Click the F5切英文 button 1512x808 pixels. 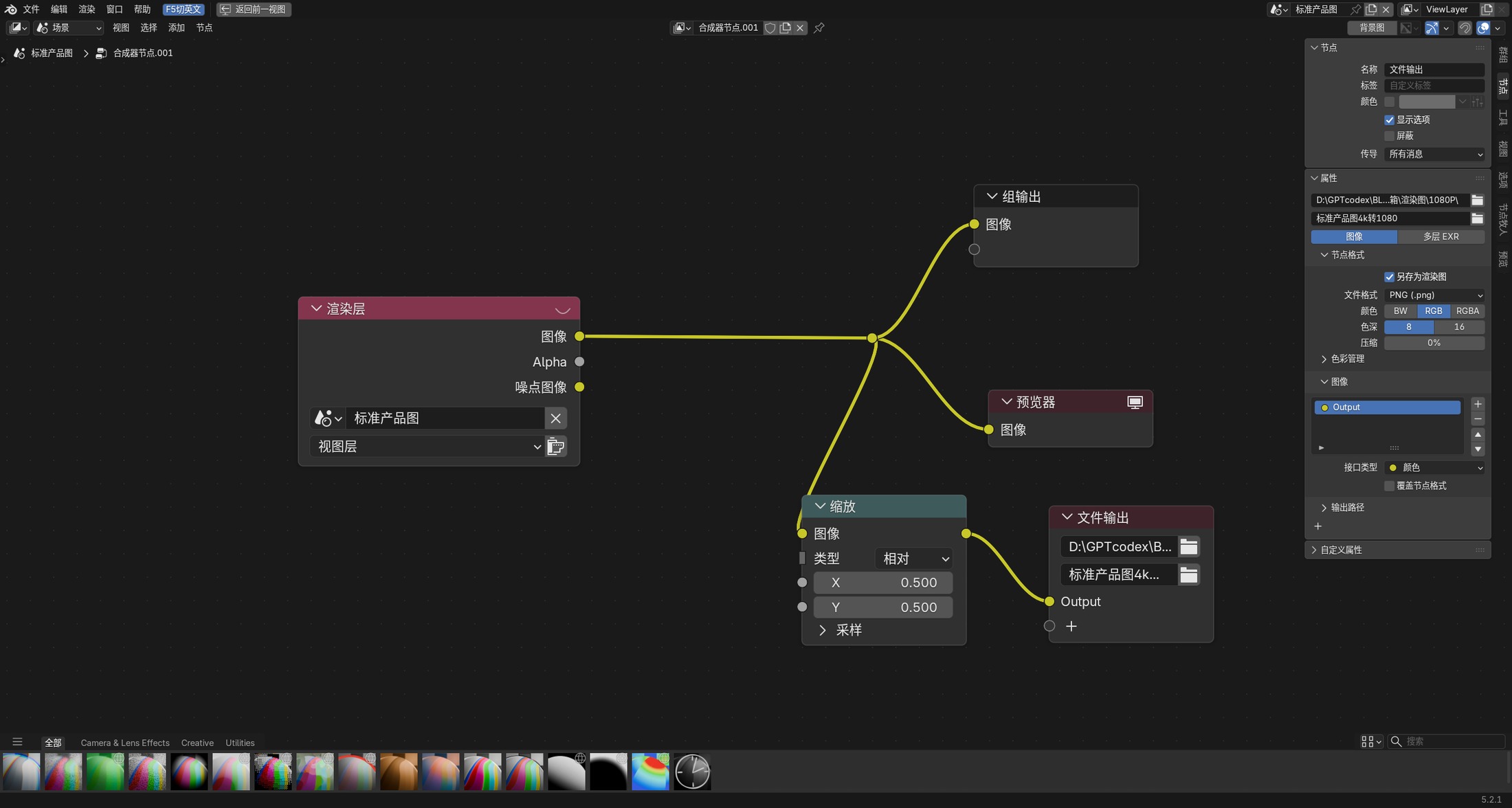[183, 9]
